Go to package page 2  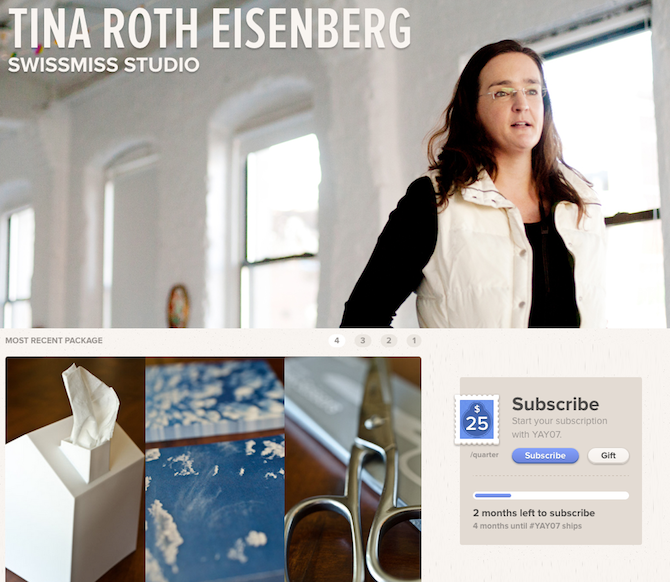point(388,341)
